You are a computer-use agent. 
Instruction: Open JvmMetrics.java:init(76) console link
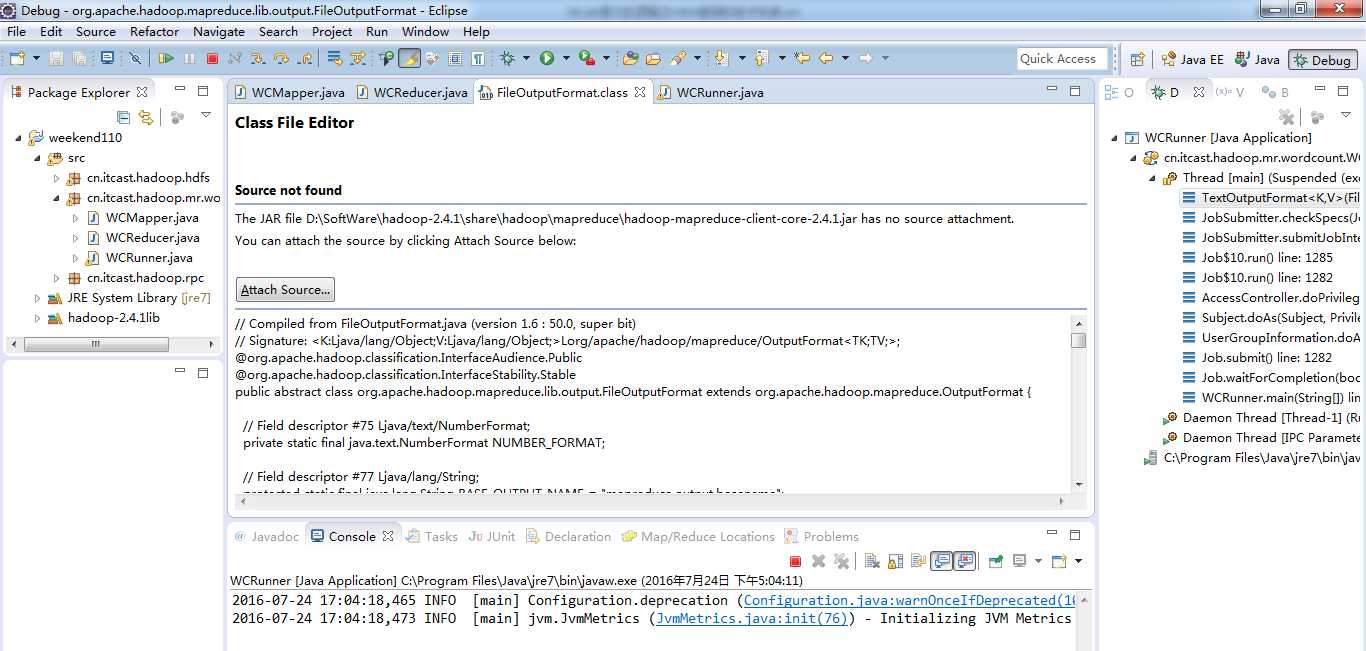tap(752, 619)
